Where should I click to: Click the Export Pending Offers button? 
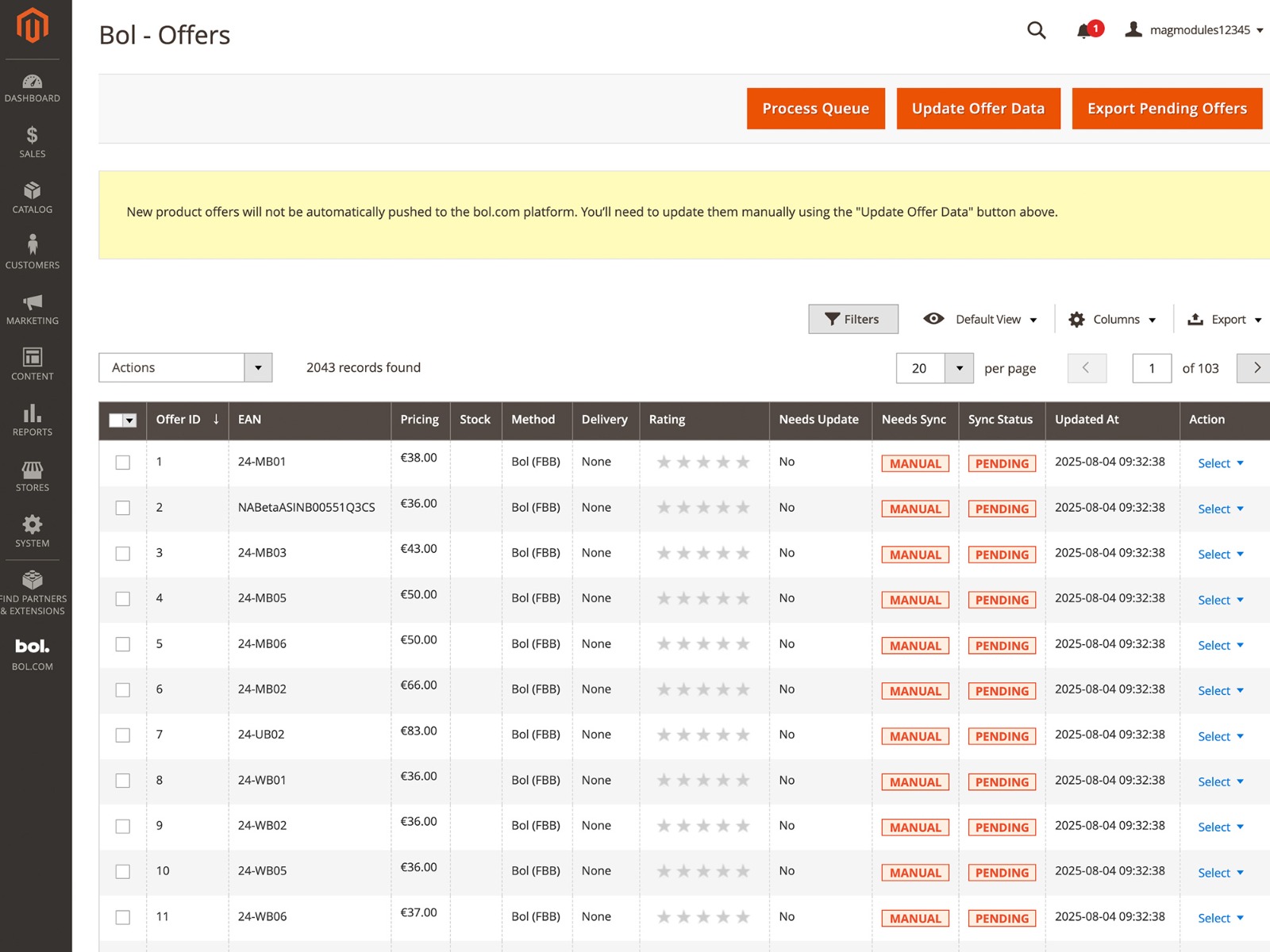click(1167, 109)
